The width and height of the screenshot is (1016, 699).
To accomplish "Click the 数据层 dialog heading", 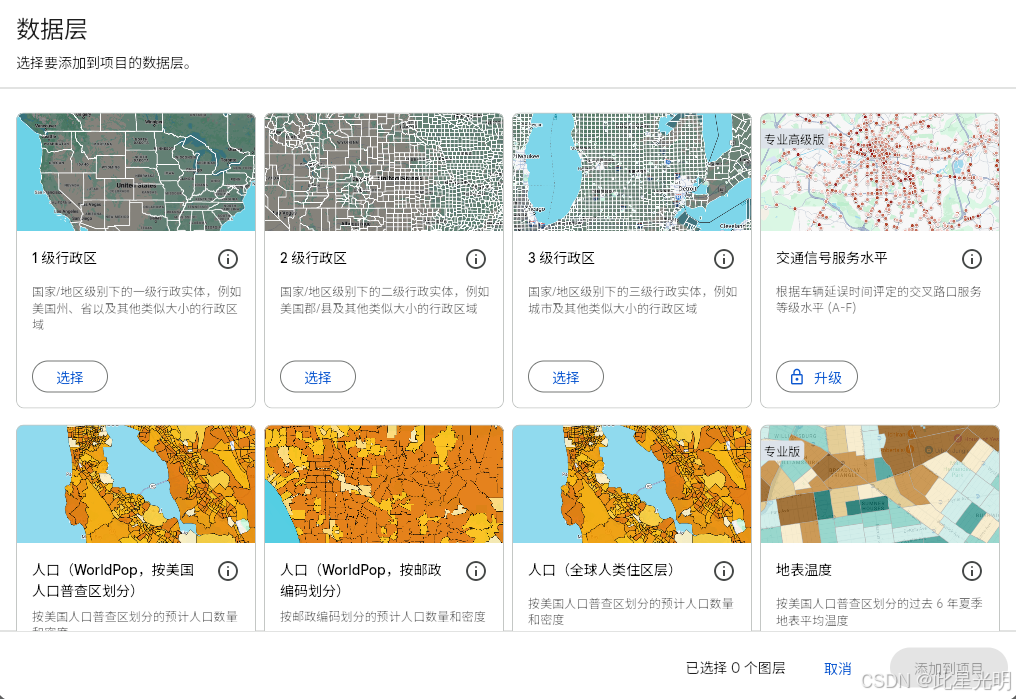I will coord(52,29).
